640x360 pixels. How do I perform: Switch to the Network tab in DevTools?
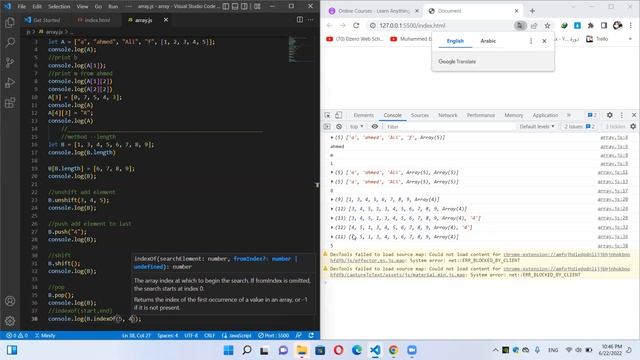coord(448,115)
